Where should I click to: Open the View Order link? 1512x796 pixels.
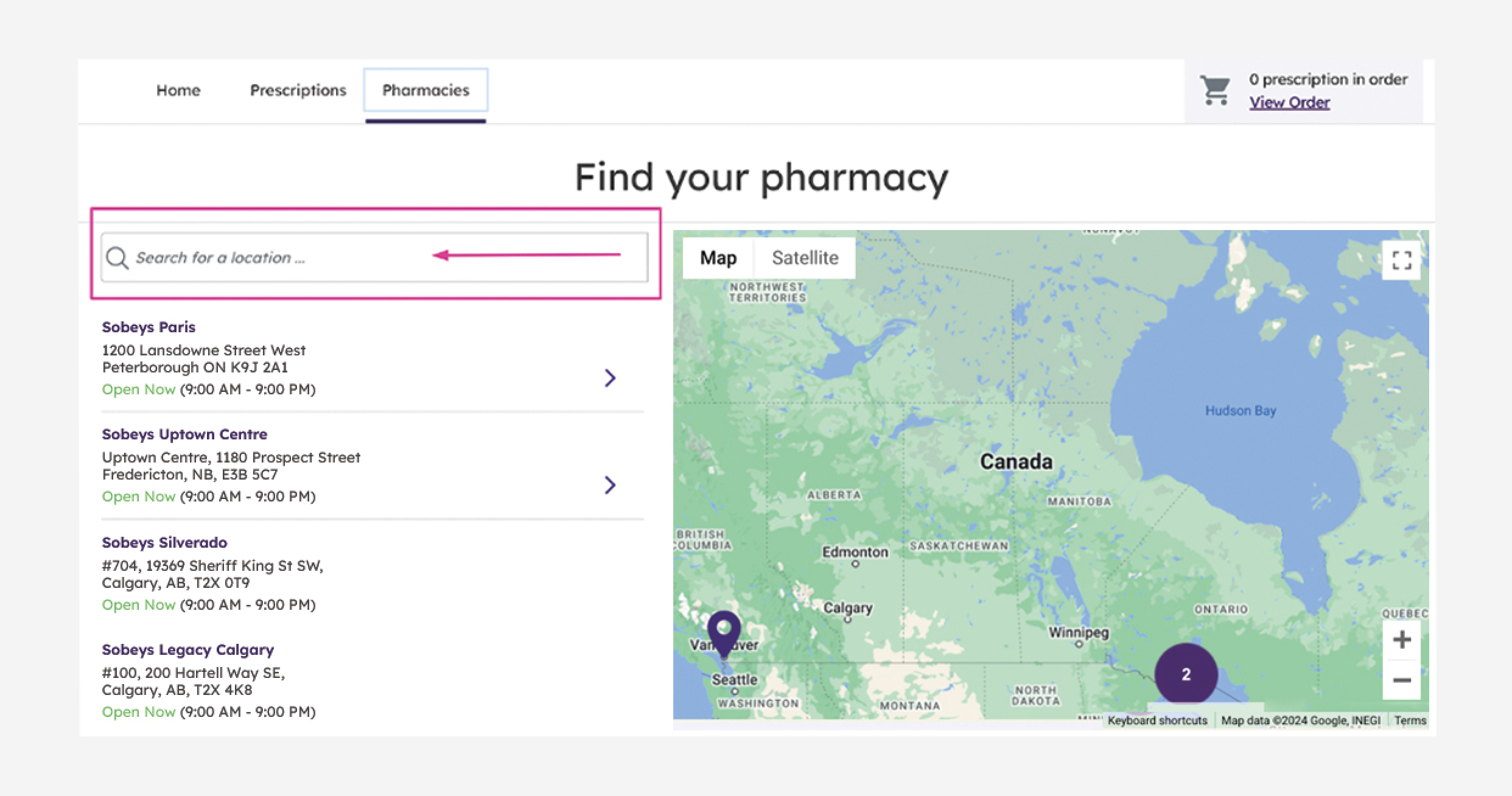coord(1289,103)
